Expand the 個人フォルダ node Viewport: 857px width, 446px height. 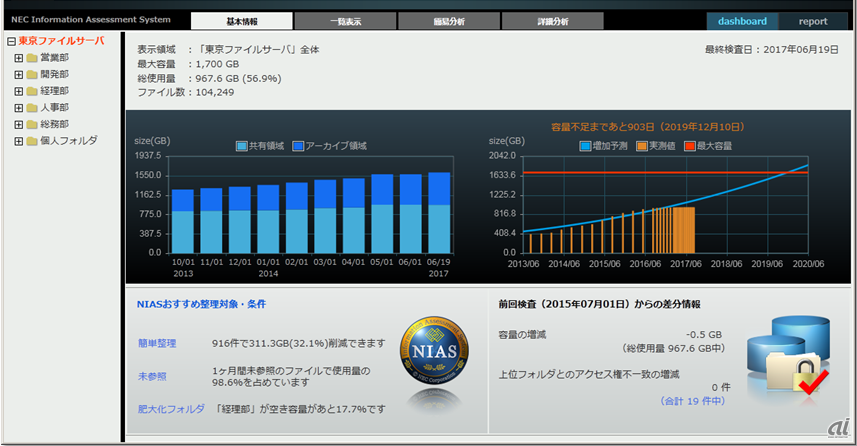pyautogui.click(x=19, y=141)
